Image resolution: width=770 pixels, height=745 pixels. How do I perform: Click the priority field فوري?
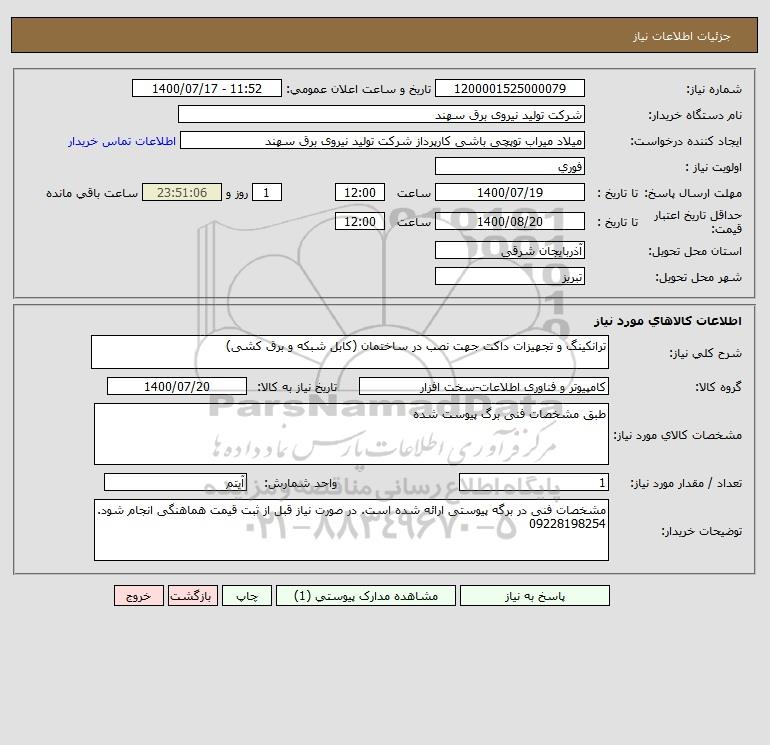510,166
